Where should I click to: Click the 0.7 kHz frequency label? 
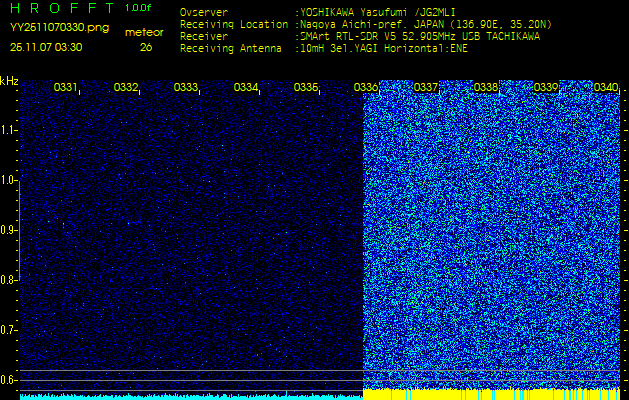coord(8,330)
